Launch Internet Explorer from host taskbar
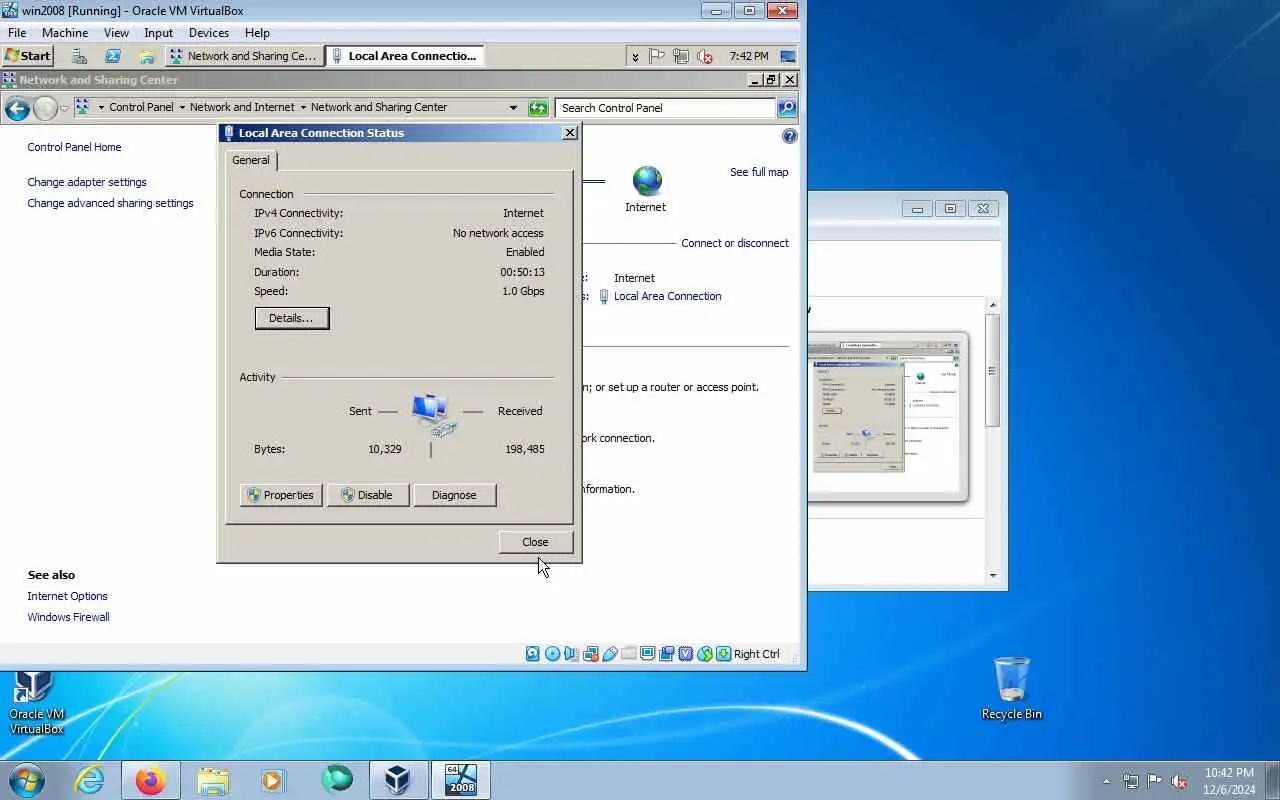1280x800 pixels. click(90, 780)
